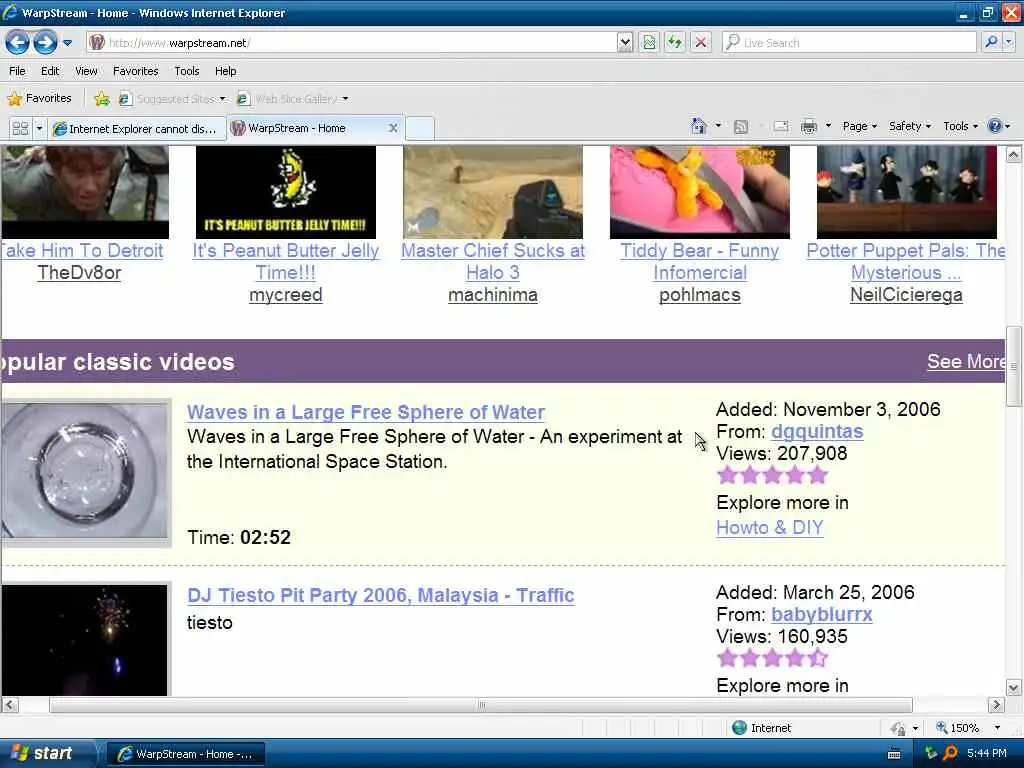Visit the NeilCicierega user link
Screen dimensions: 1024x768
906,295
